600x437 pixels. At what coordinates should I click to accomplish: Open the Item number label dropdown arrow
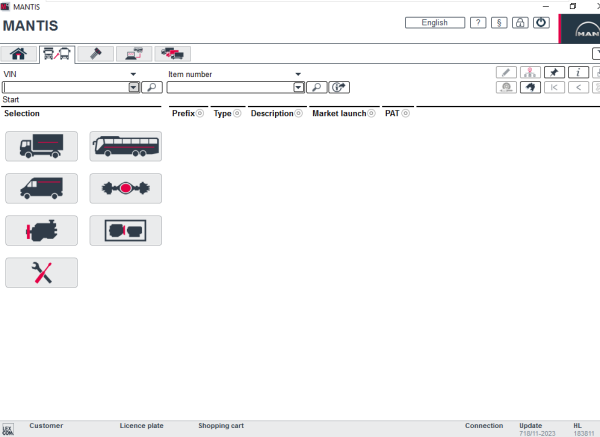coord(298,74)
